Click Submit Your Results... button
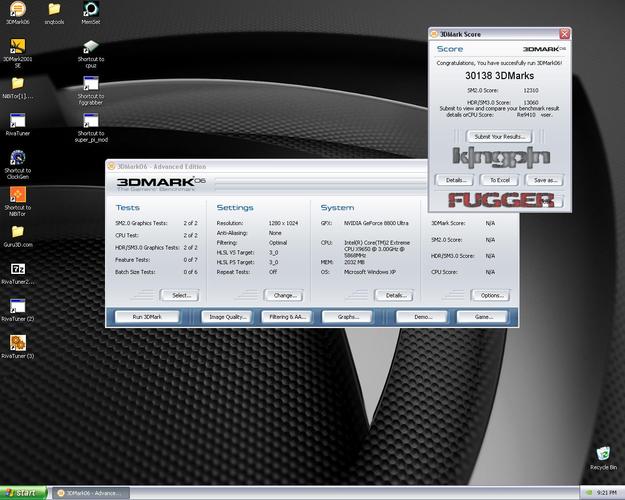 coord(499,137)
